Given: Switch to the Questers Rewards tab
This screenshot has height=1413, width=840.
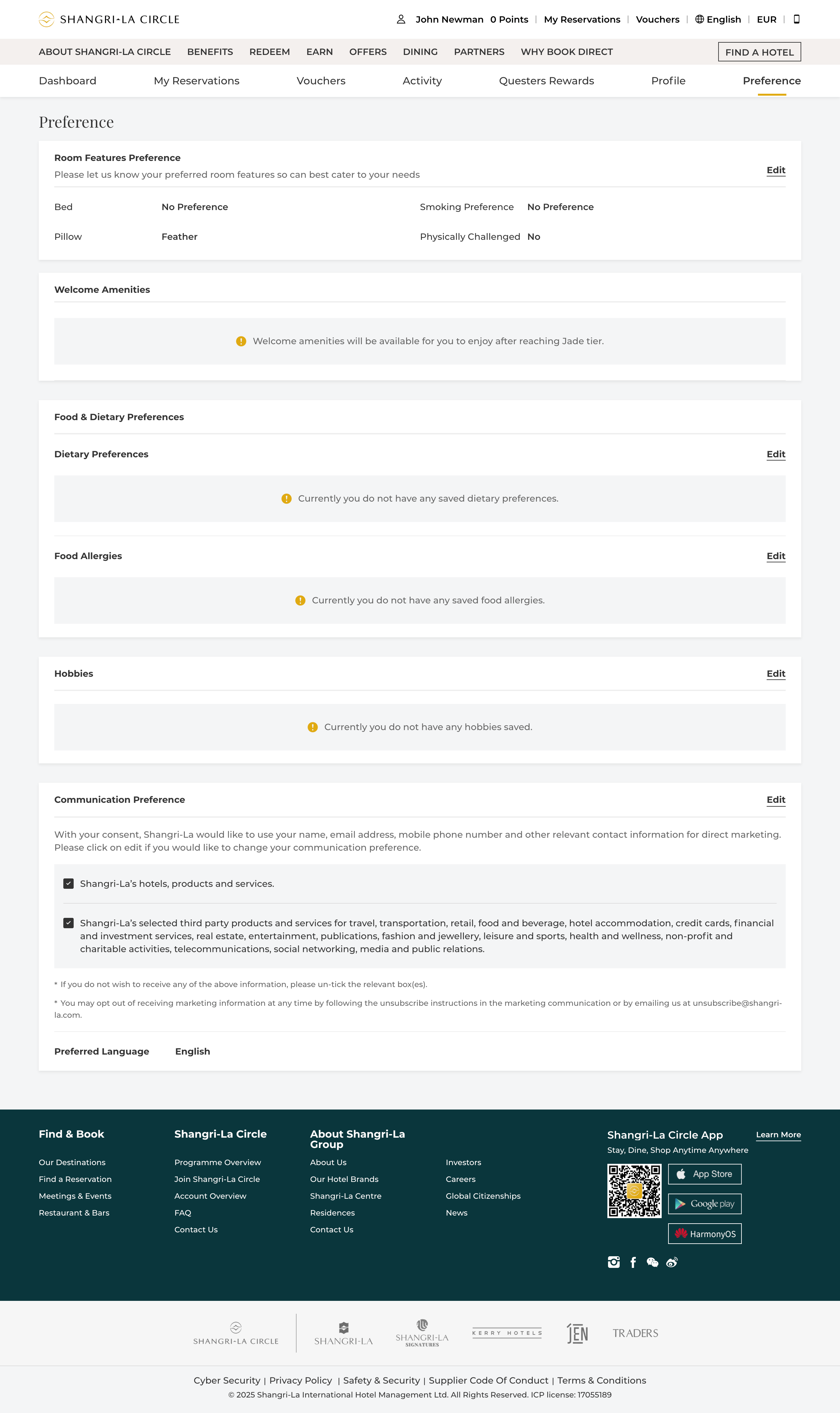Looking at the screenshot, I should click(x=546, y=81).
